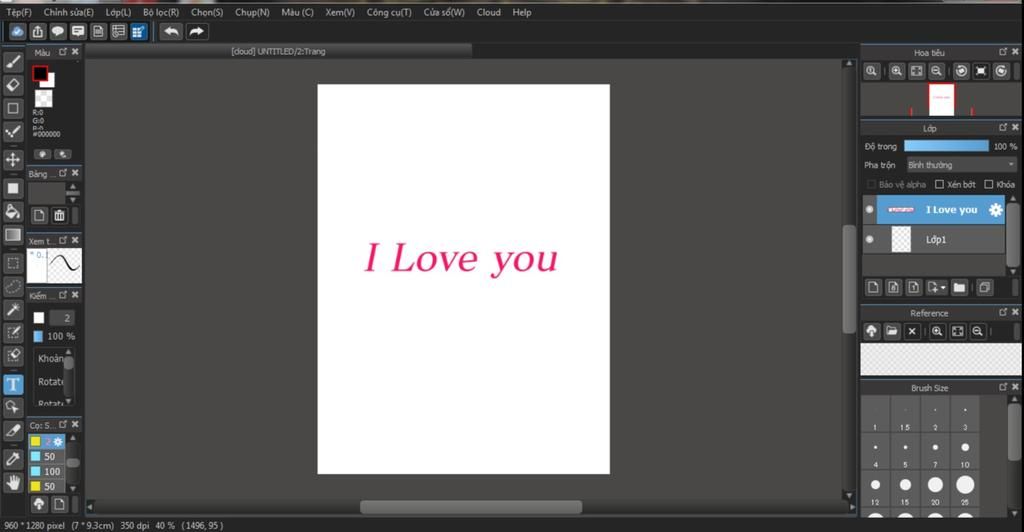Screen dimensions: 1024x532
Task: Select the Eyedropper tool
Action: tap(13, 459)
